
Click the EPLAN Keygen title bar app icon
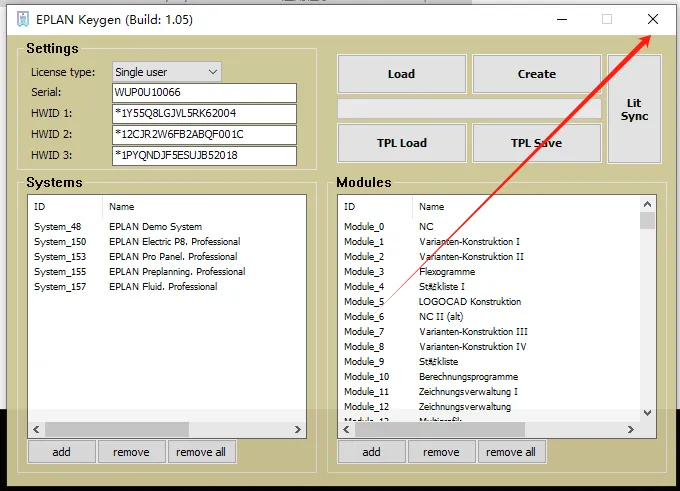click(23, 20)
